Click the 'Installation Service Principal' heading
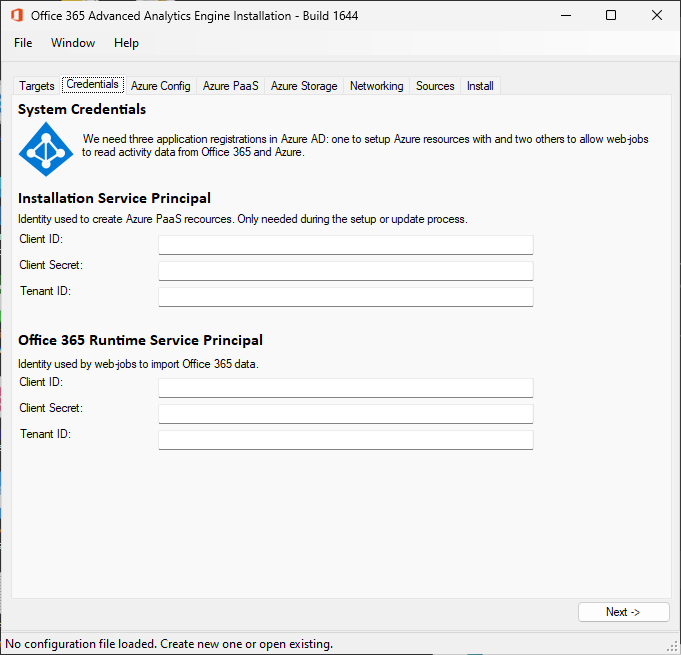The image size is (681, 655). (x=114, y=198)
